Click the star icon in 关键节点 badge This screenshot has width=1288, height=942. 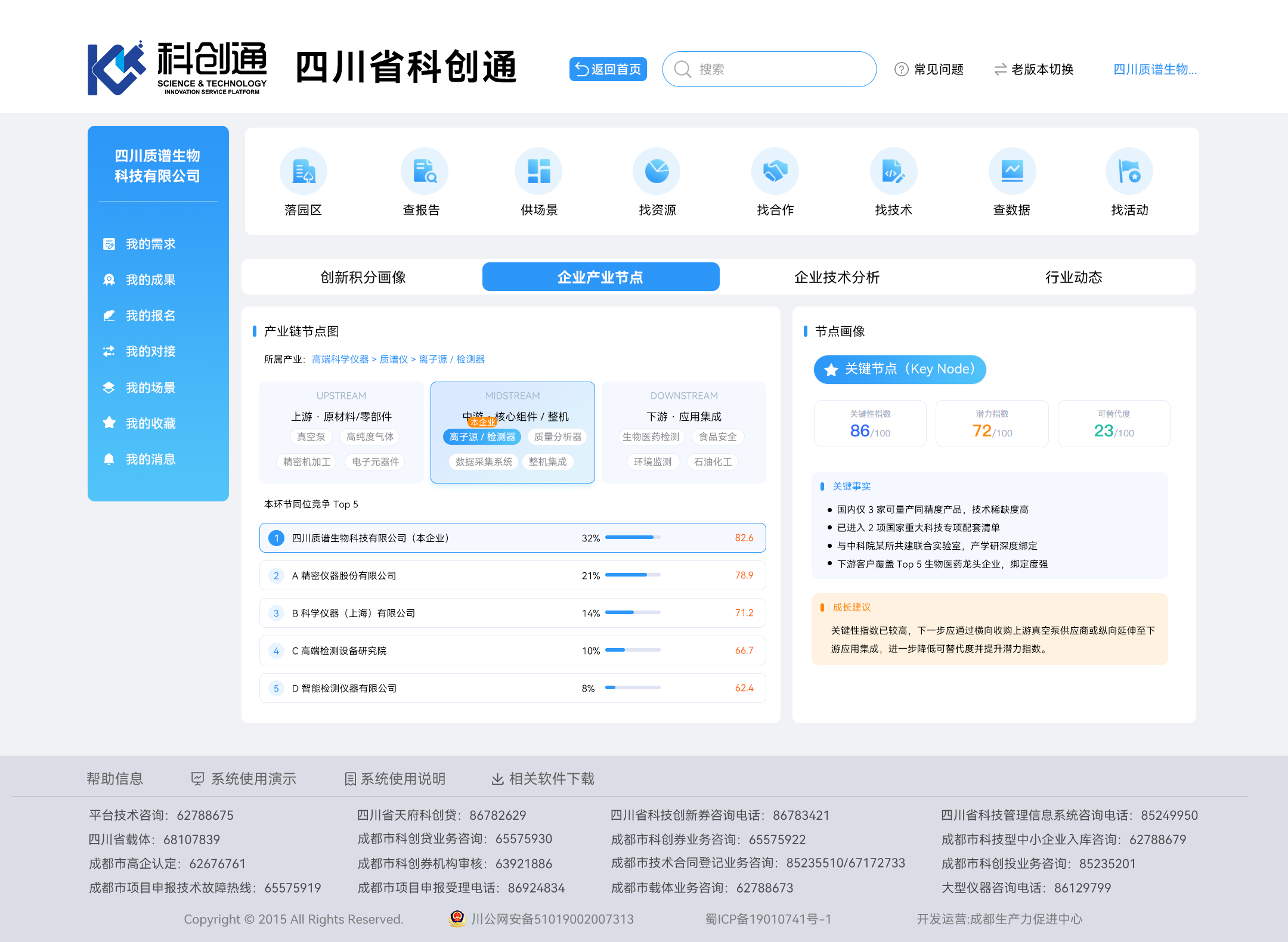[831, 370]
